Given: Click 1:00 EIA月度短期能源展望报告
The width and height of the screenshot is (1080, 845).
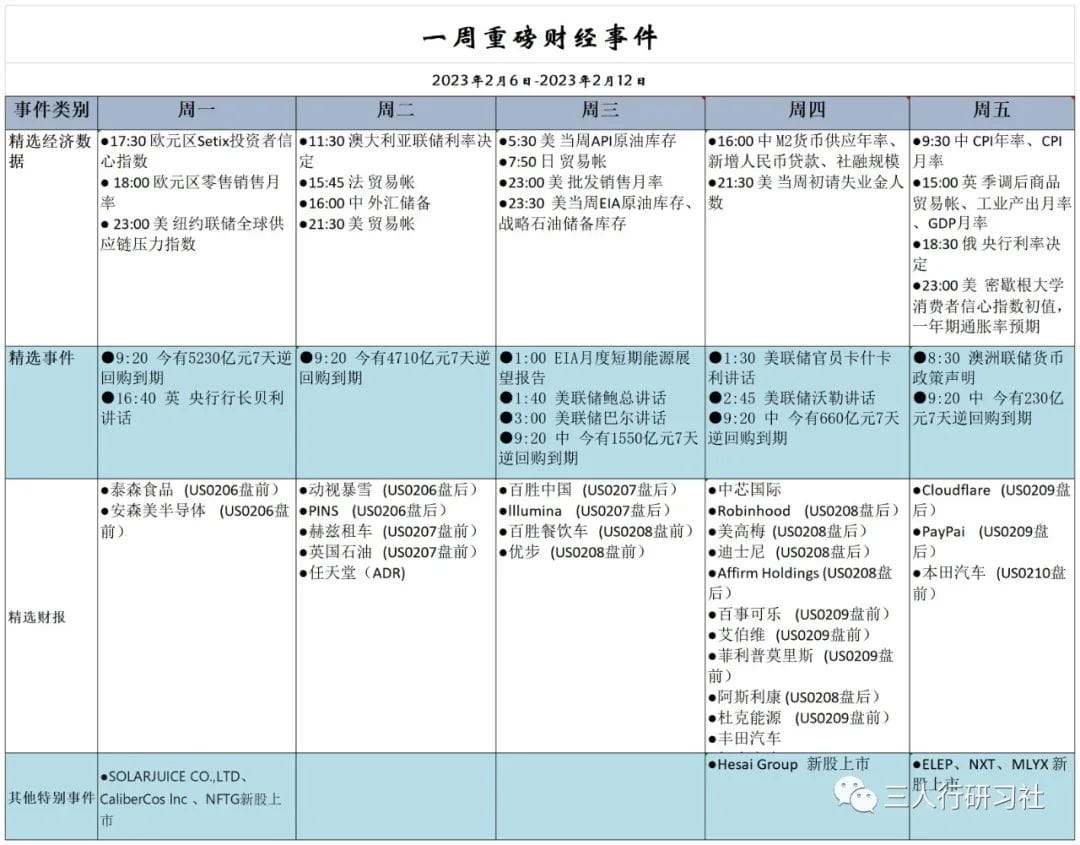Looking at the screenshot, I should click(594, 368).
